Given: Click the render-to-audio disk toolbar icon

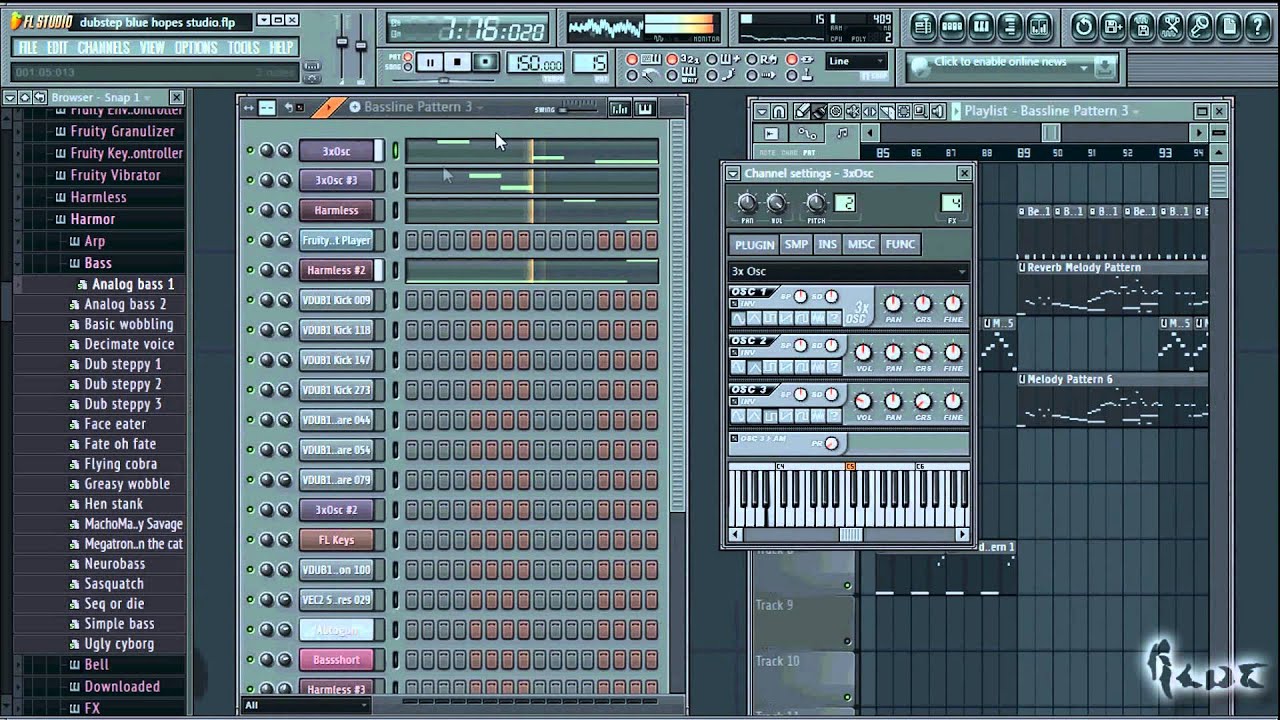Looking at the screenshot, I should pyautogui.click(x=1142, y=27).
